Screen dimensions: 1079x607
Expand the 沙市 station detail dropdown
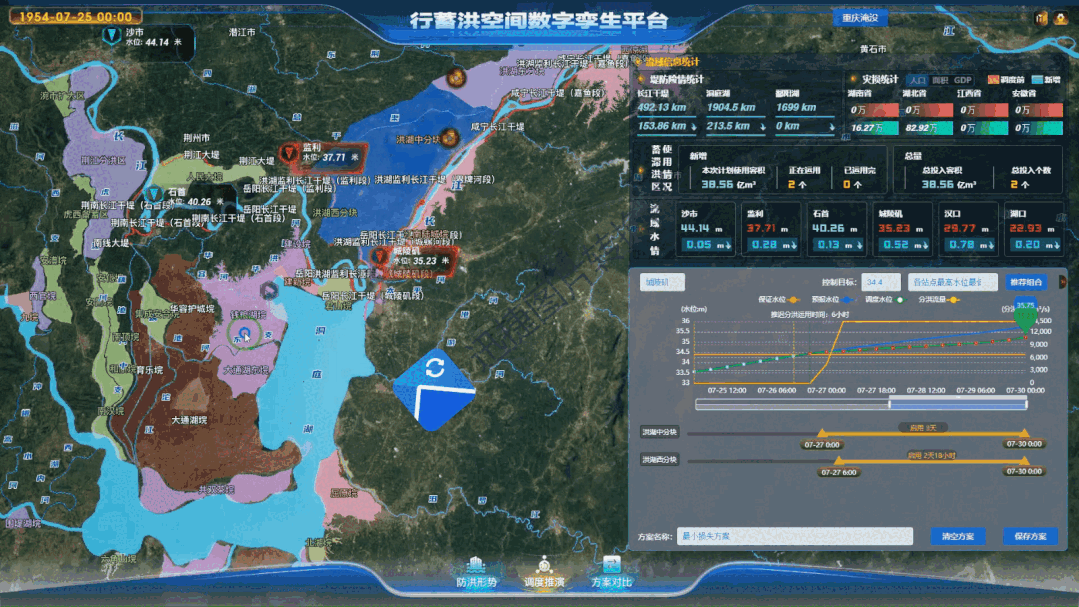(x=729, y=242)
